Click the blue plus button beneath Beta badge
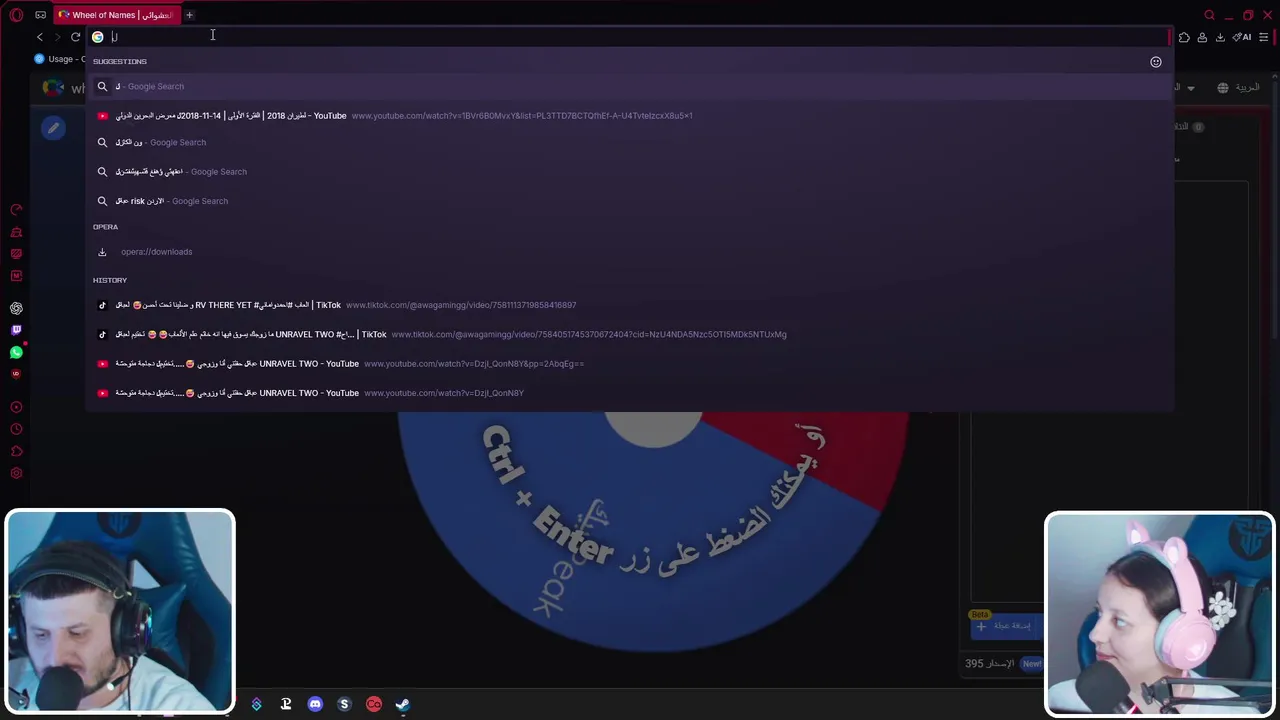1280x720 pixels. [x=1005, y=626]
